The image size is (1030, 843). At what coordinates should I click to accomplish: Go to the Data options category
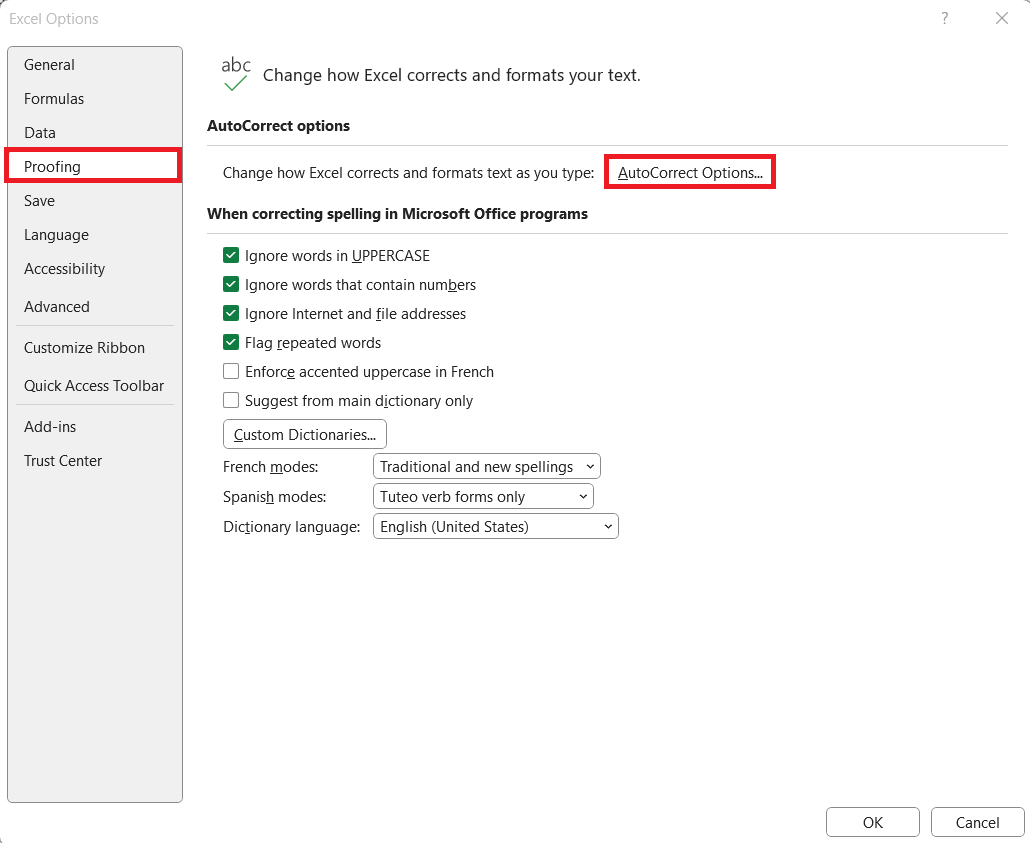coord(95,133)
